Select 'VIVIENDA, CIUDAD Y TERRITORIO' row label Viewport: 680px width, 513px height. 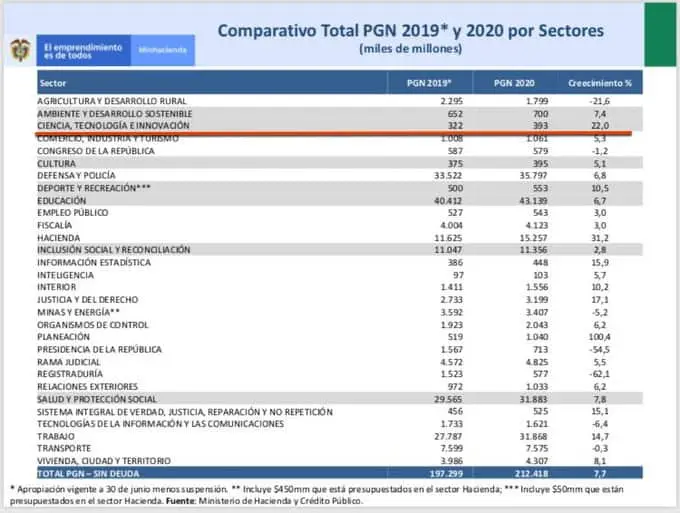104,461
